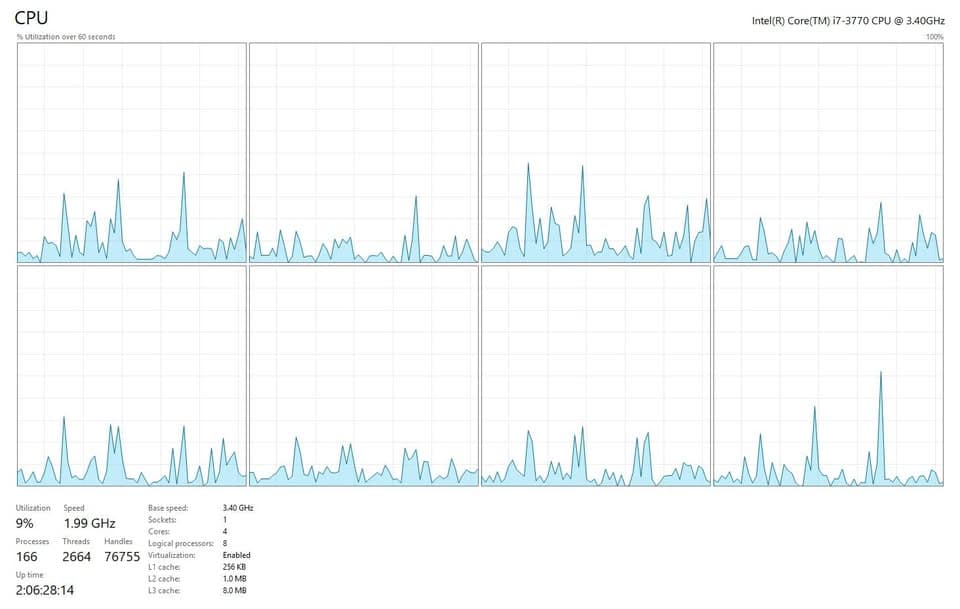Click the handles count 76755
The width and height of the screenshot is (960, 609).
[122, 556]
